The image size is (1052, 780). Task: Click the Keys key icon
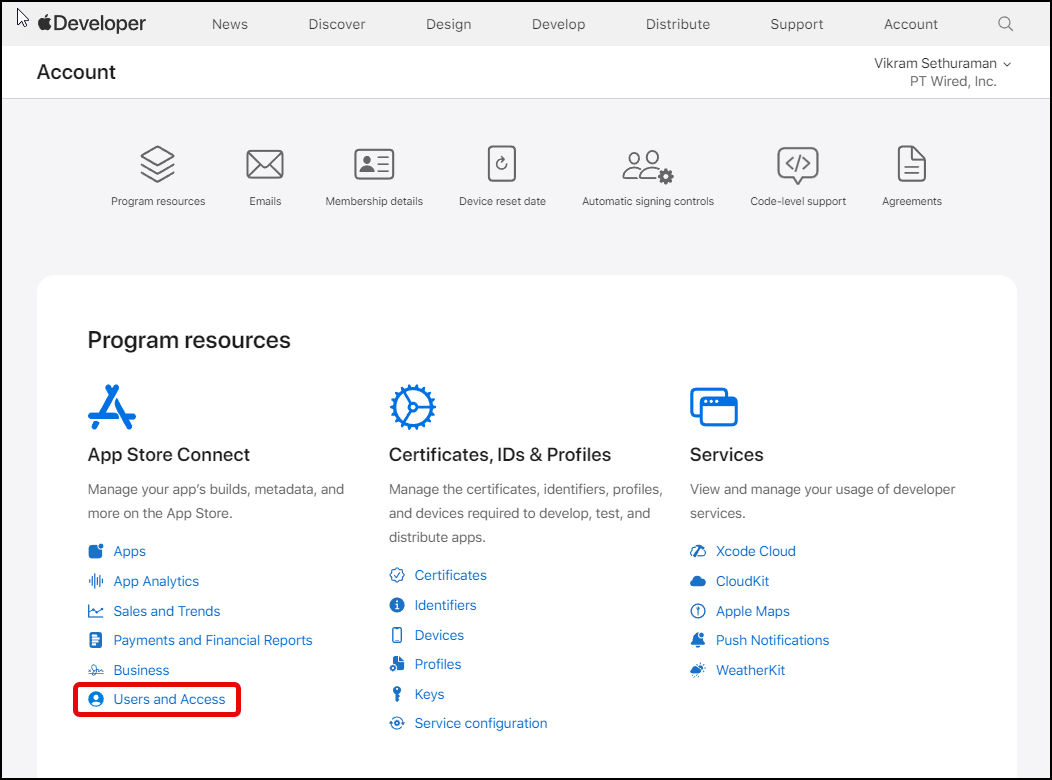click(x=397, y=693)
